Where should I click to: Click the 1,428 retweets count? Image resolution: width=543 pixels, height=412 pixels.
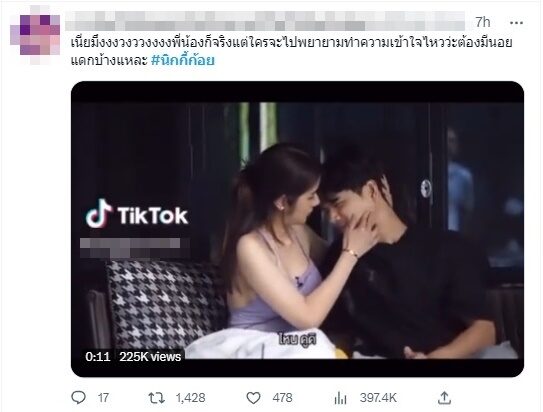[190, 398]
